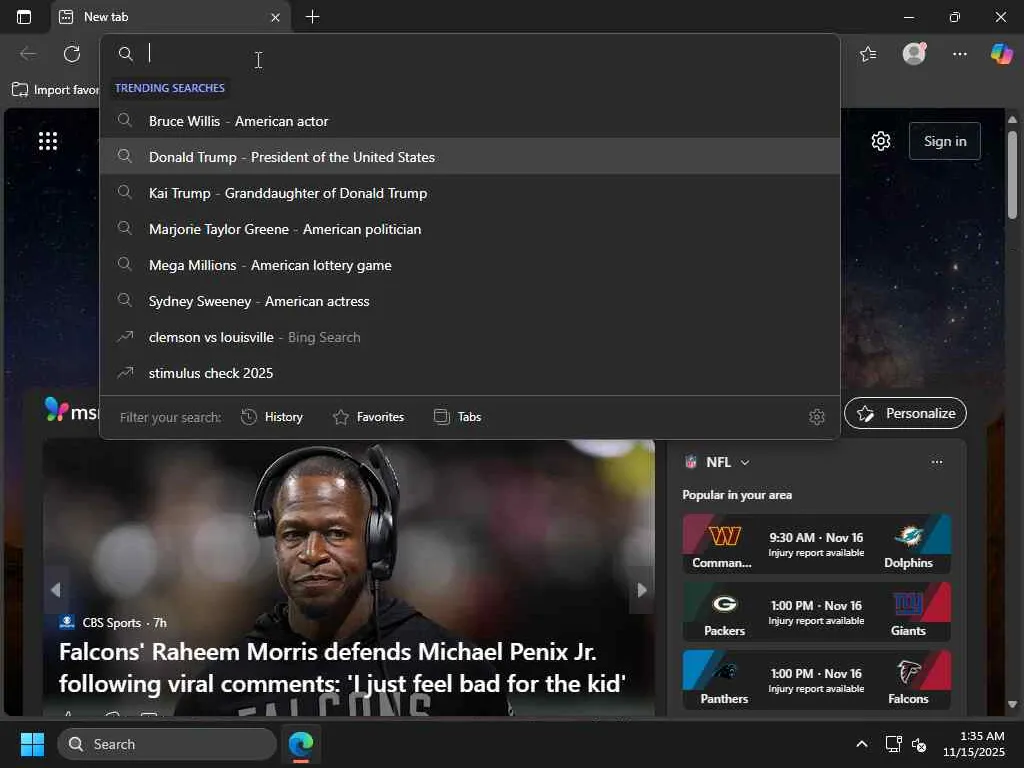Select Donald Trump trending suggestion
This screenshot has height=768, width=1024.
470,157
